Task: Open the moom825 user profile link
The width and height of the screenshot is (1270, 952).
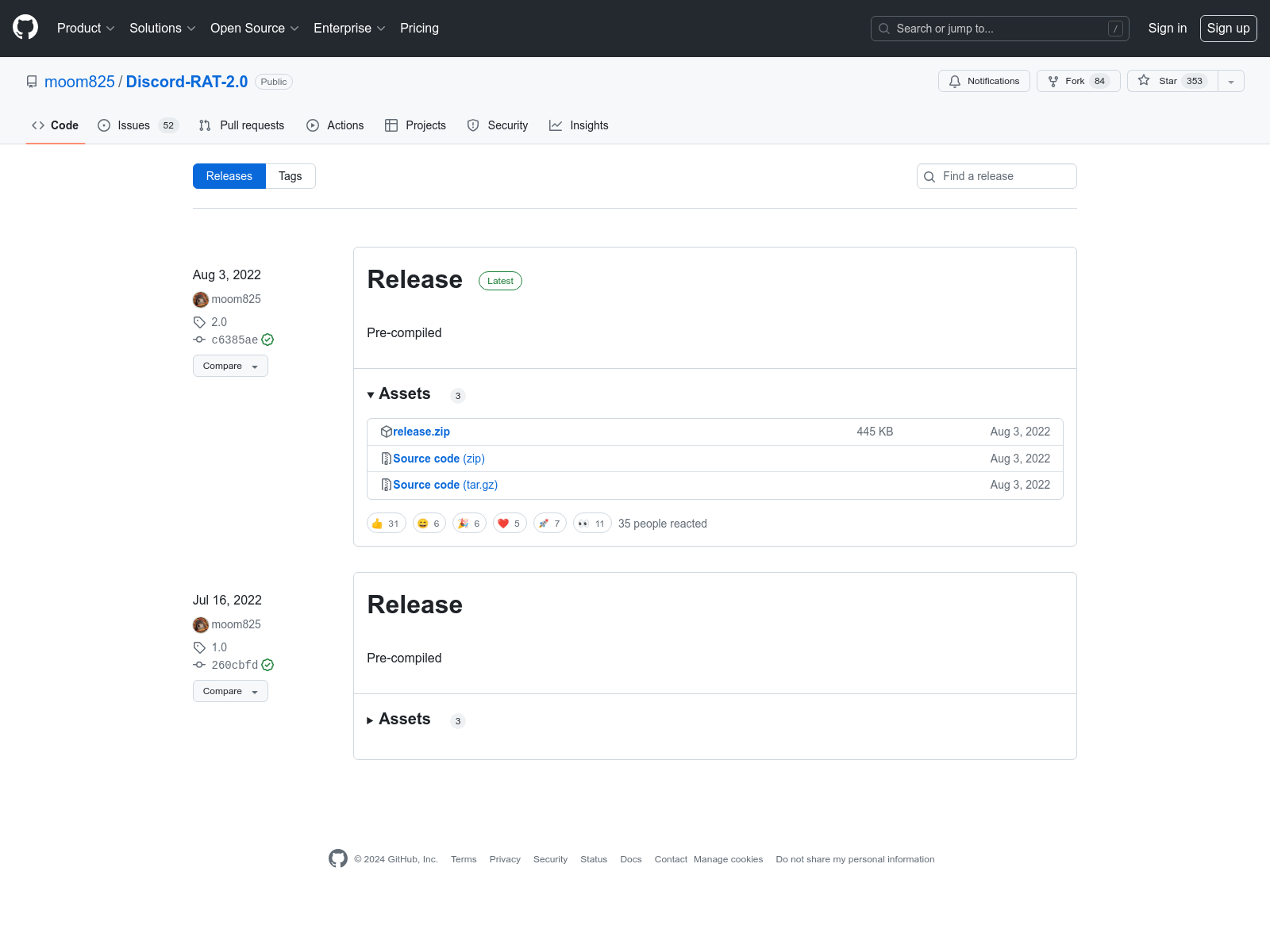Action: pyautogui.click(x=79, y=82)
